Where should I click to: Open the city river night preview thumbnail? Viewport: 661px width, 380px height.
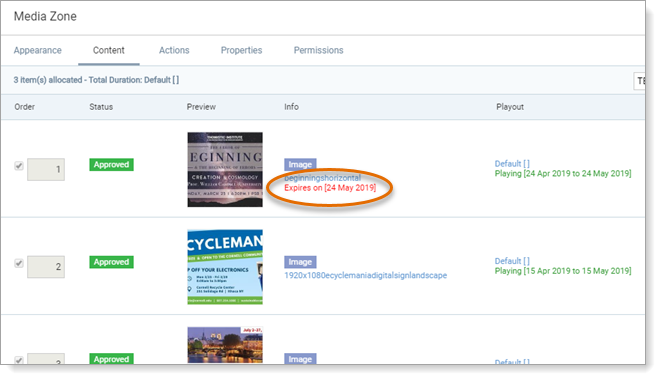(x=225, y=345)
